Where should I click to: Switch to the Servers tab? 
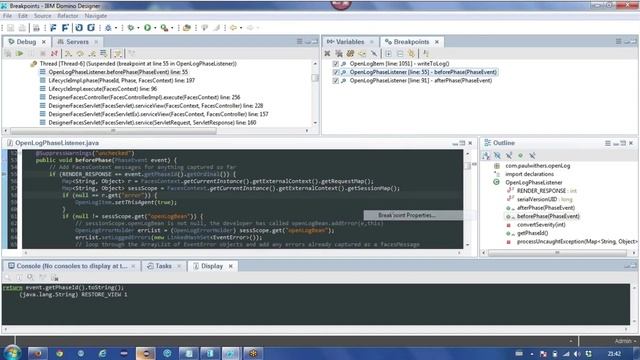click(77, 42)
